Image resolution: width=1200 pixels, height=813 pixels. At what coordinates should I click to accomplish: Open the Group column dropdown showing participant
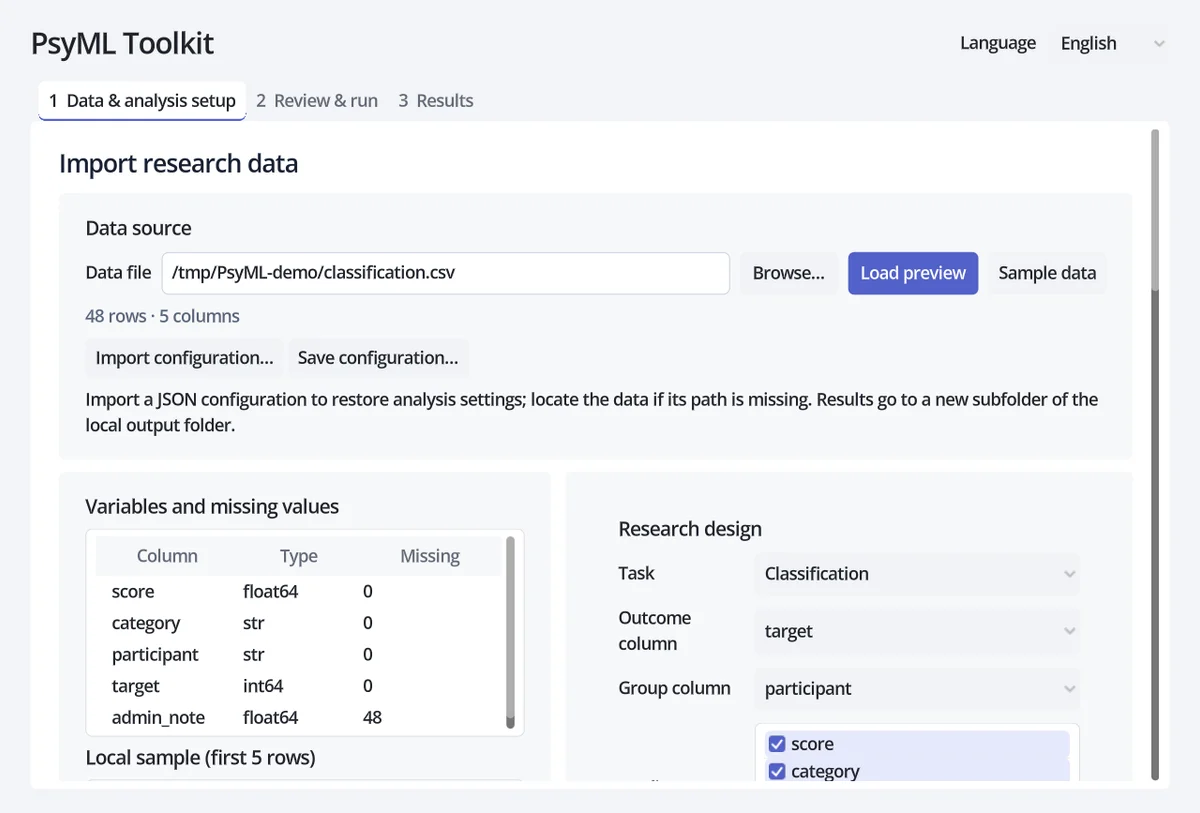pyautogui.click(x=917, y=689)
